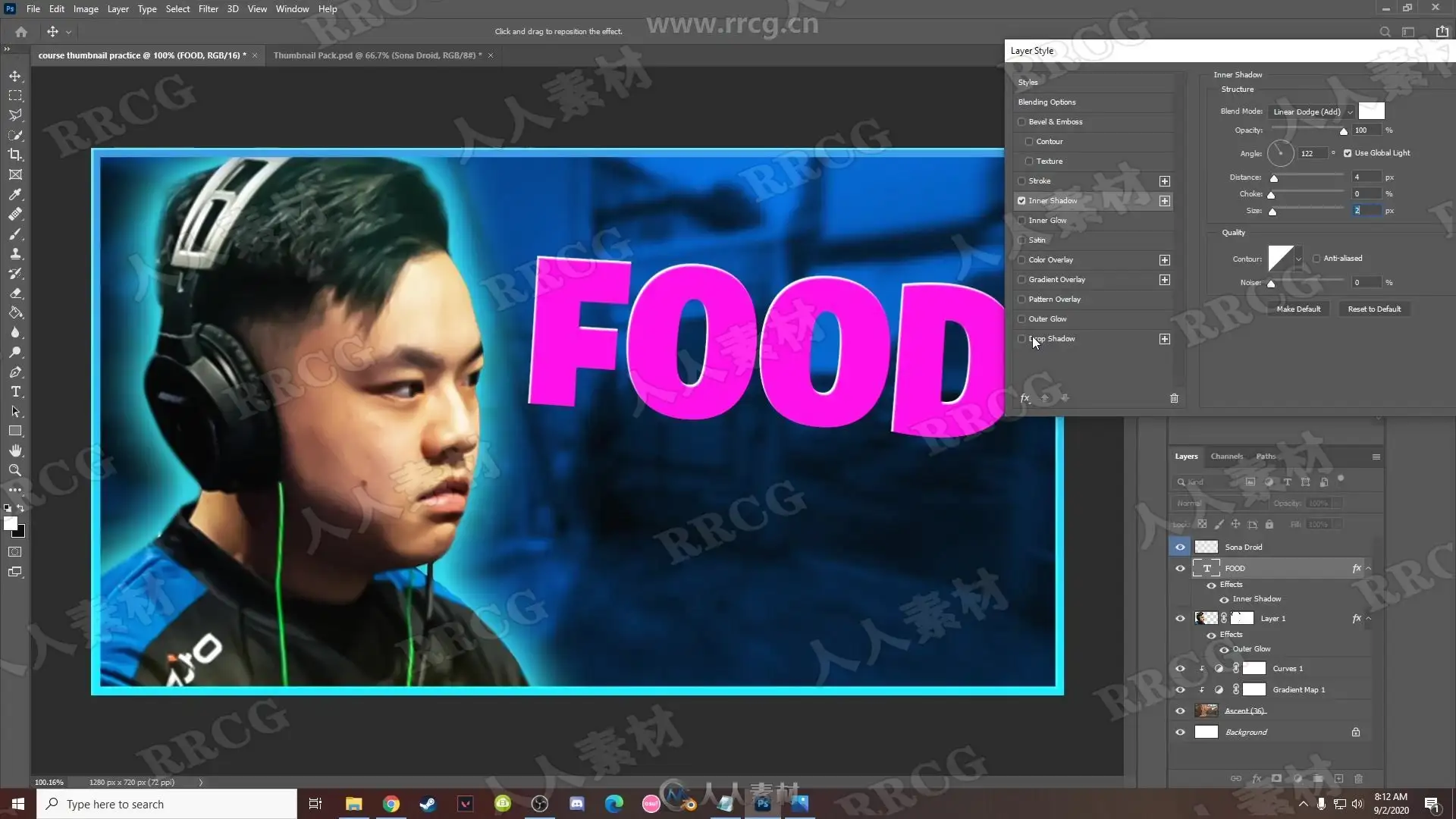This screenshot has width=1456, height=819.
Task: Select the Pen tool
Action: 15,372
